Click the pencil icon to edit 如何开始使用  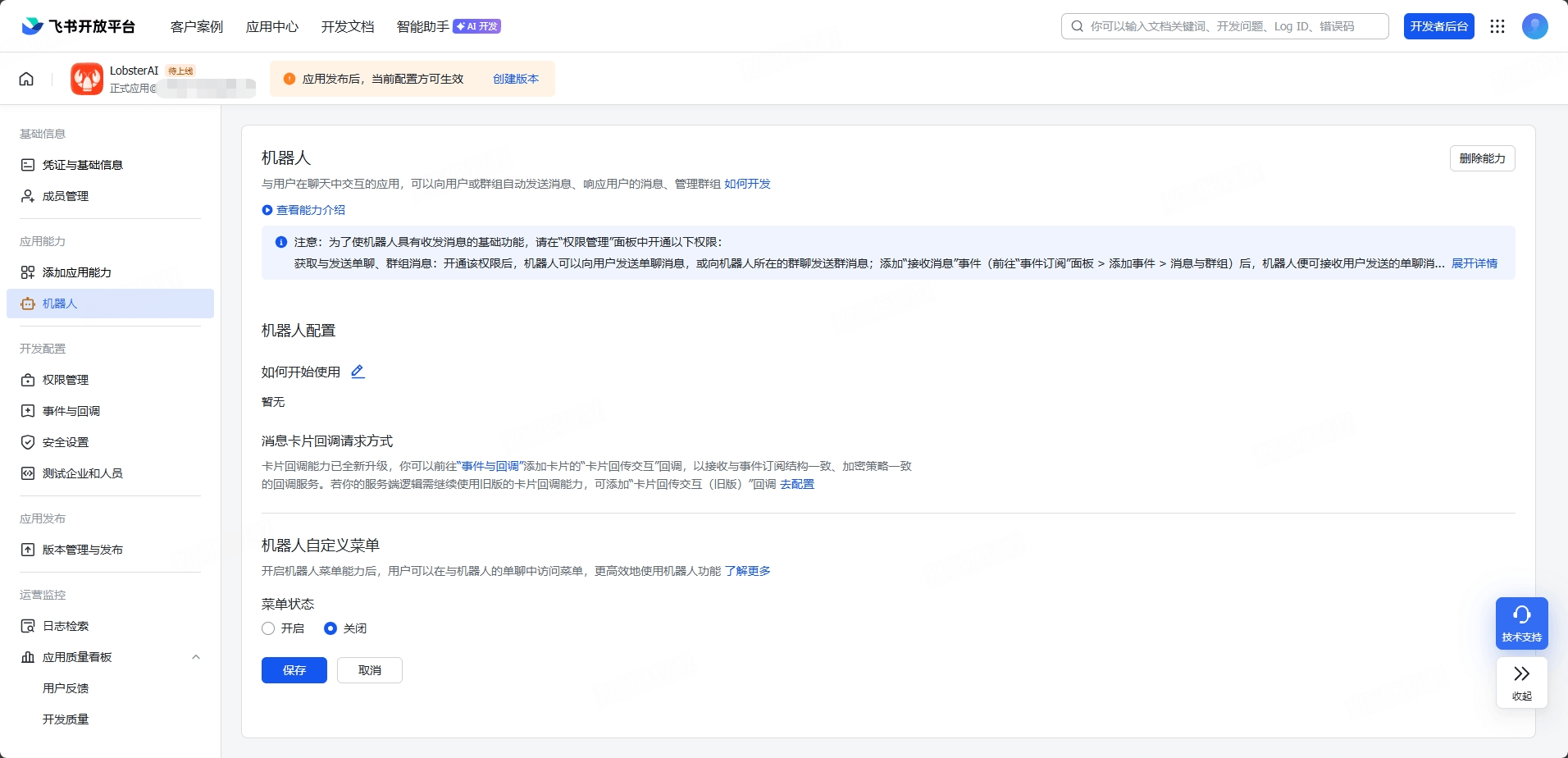[x=357, y=371]
